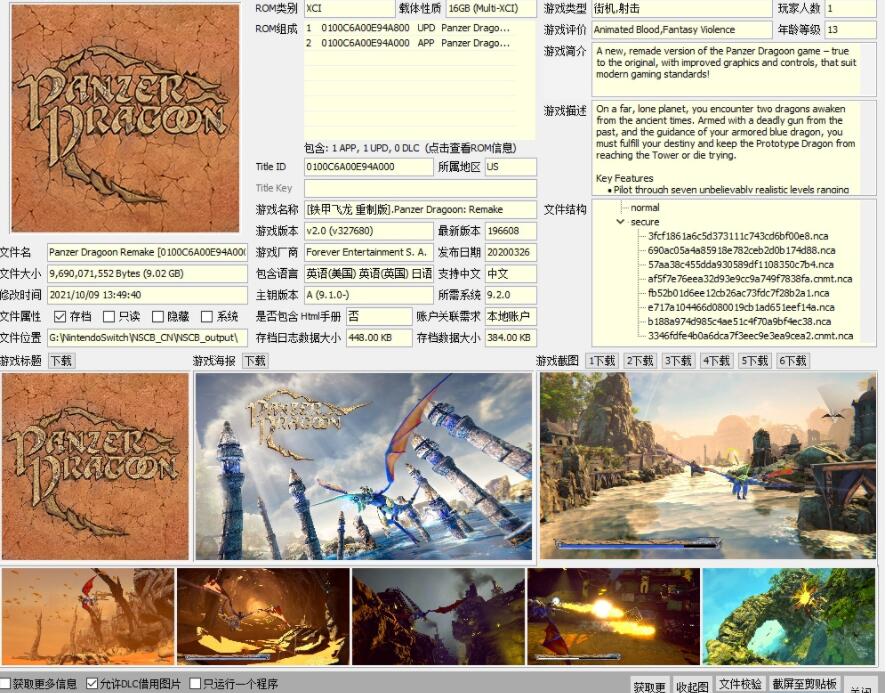Select 3346fdfe4b0a6dca7f3eec9e3ea9cea2.cnmt.nca file
The height and width of the screenshot is (693, 886).
[750, 336]
